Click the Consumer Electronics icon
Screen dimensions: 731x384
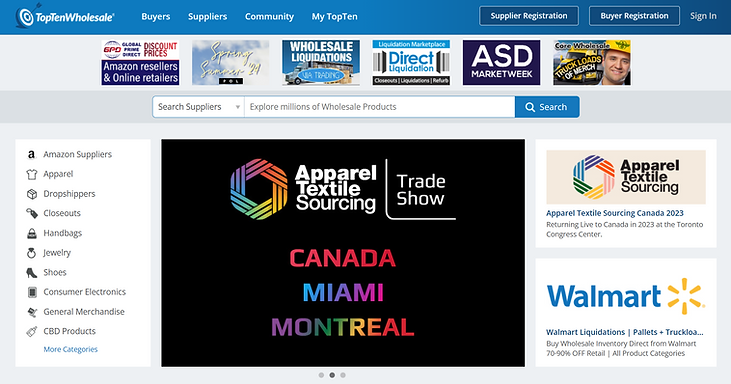click(32, 292)
